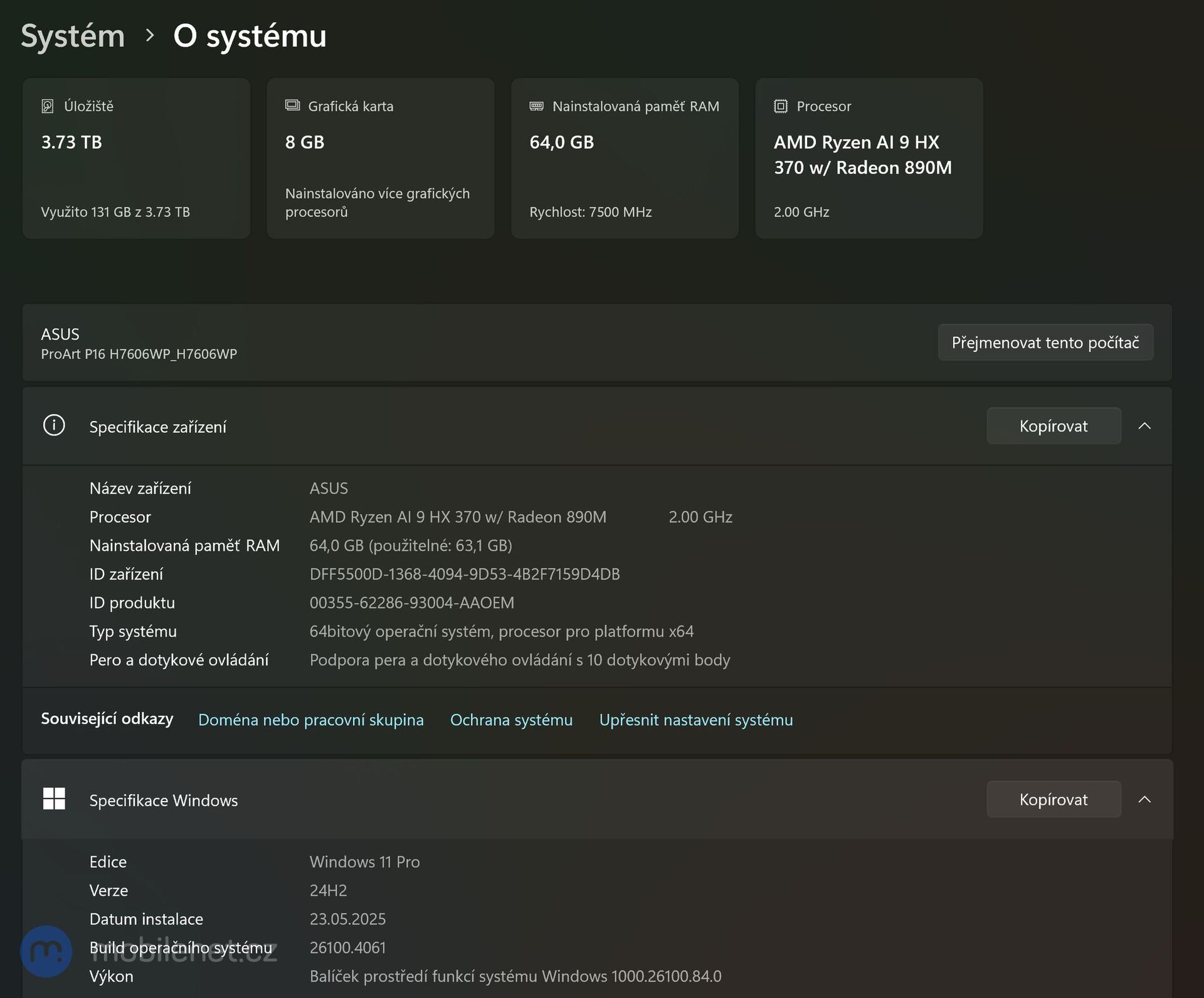Click the Procesor chip icon
This screenshot has width=1204, height=998.
[x=779, y=105]
